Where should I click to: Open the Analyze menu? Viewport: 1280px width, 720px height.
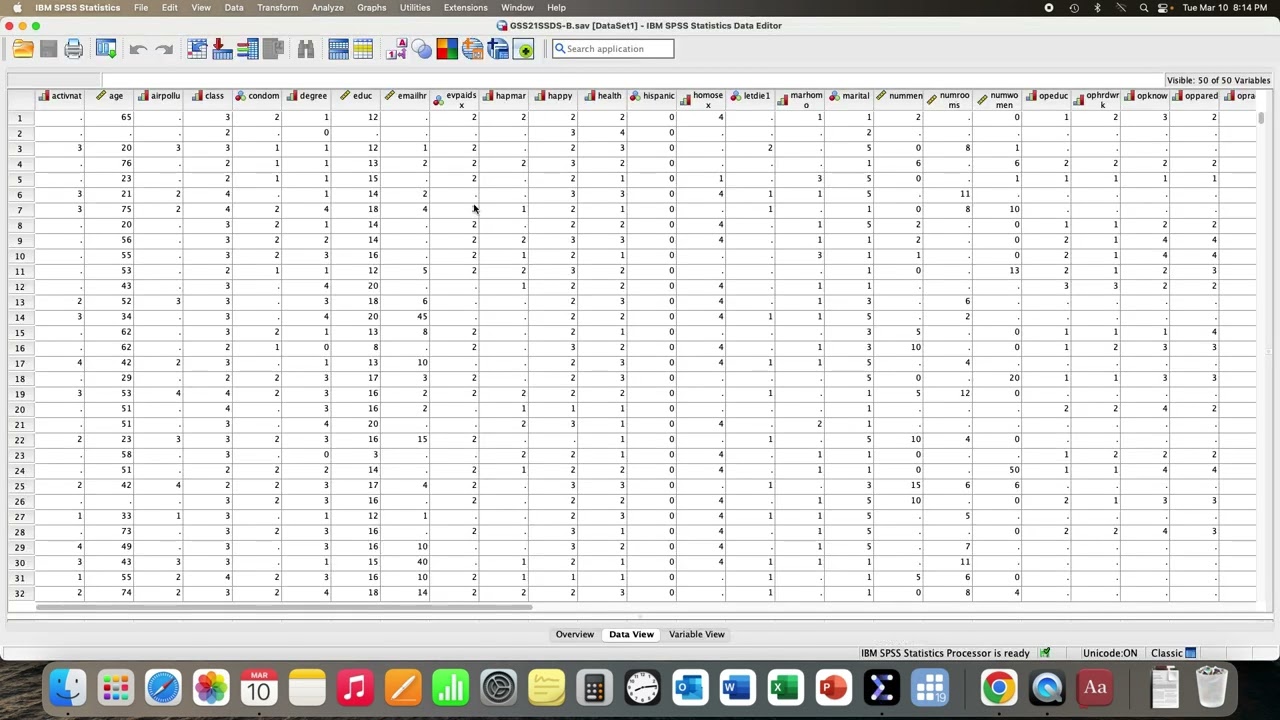[x=327, y=7]
